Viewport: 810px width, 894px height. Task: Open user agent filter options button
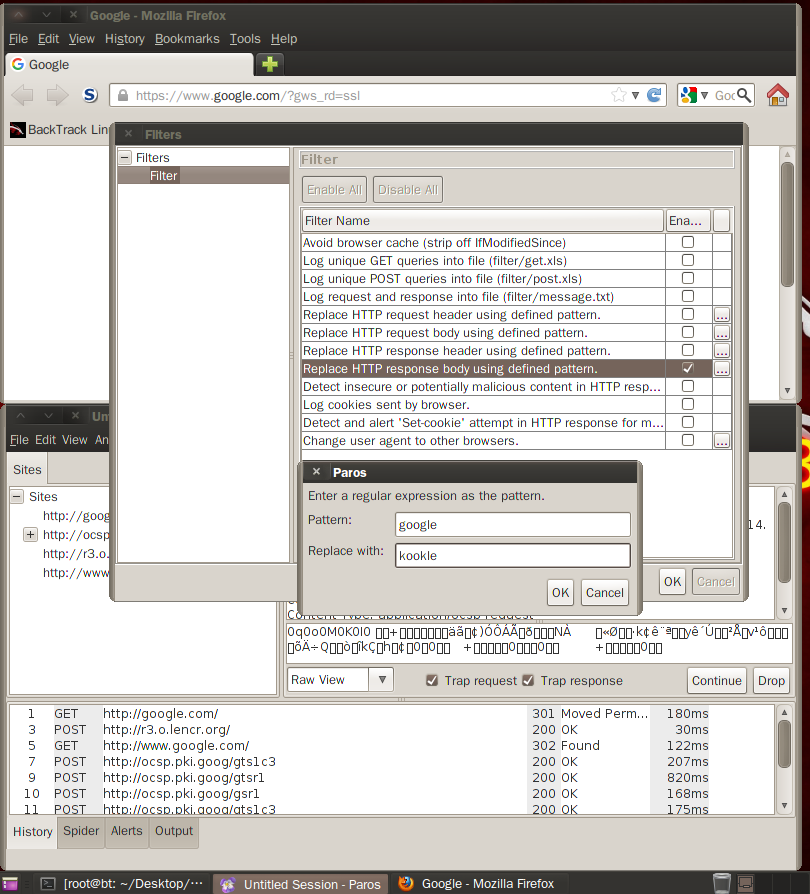point(722,441)
